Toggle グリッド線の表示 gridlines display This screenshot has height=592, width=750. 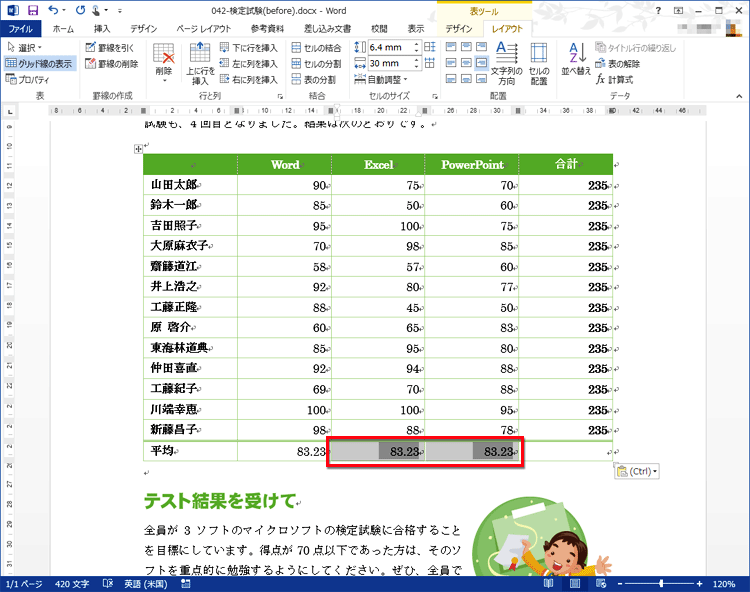39,64
